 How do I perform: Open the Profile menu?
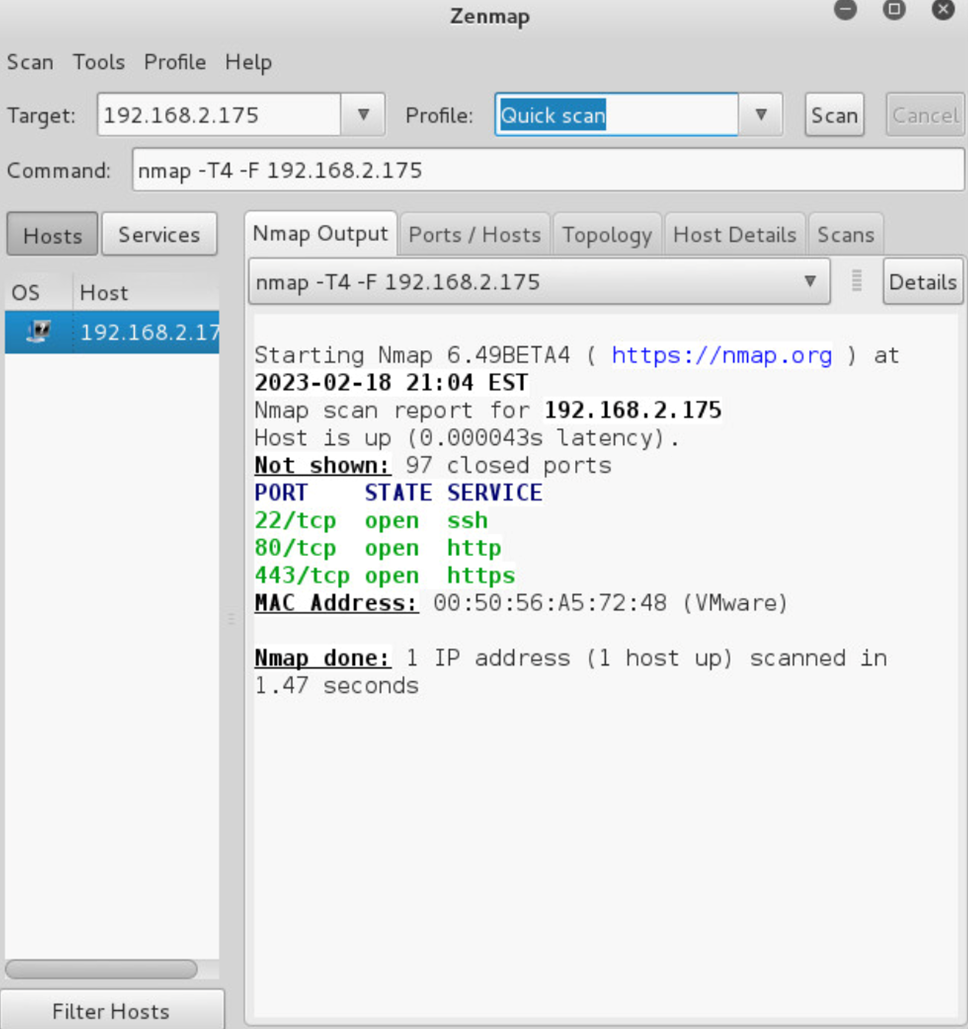(174, 62)
